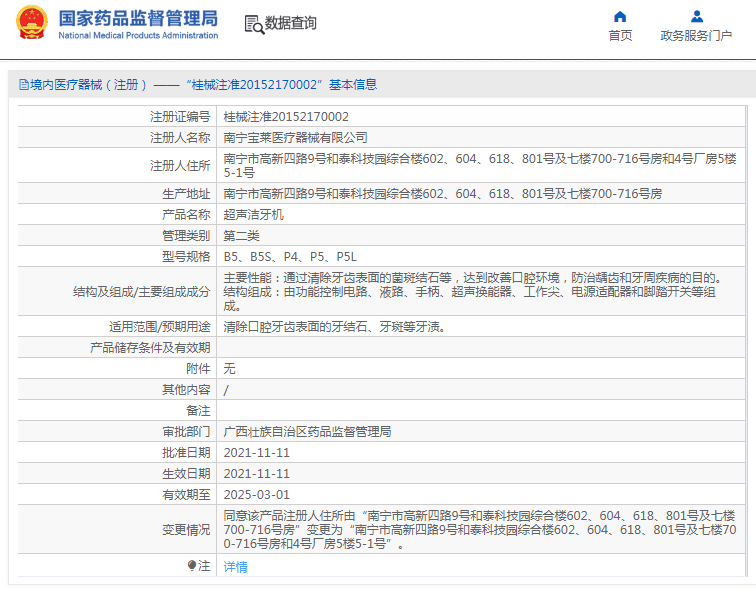Click the 注册人名称 row label

[180, 138]
